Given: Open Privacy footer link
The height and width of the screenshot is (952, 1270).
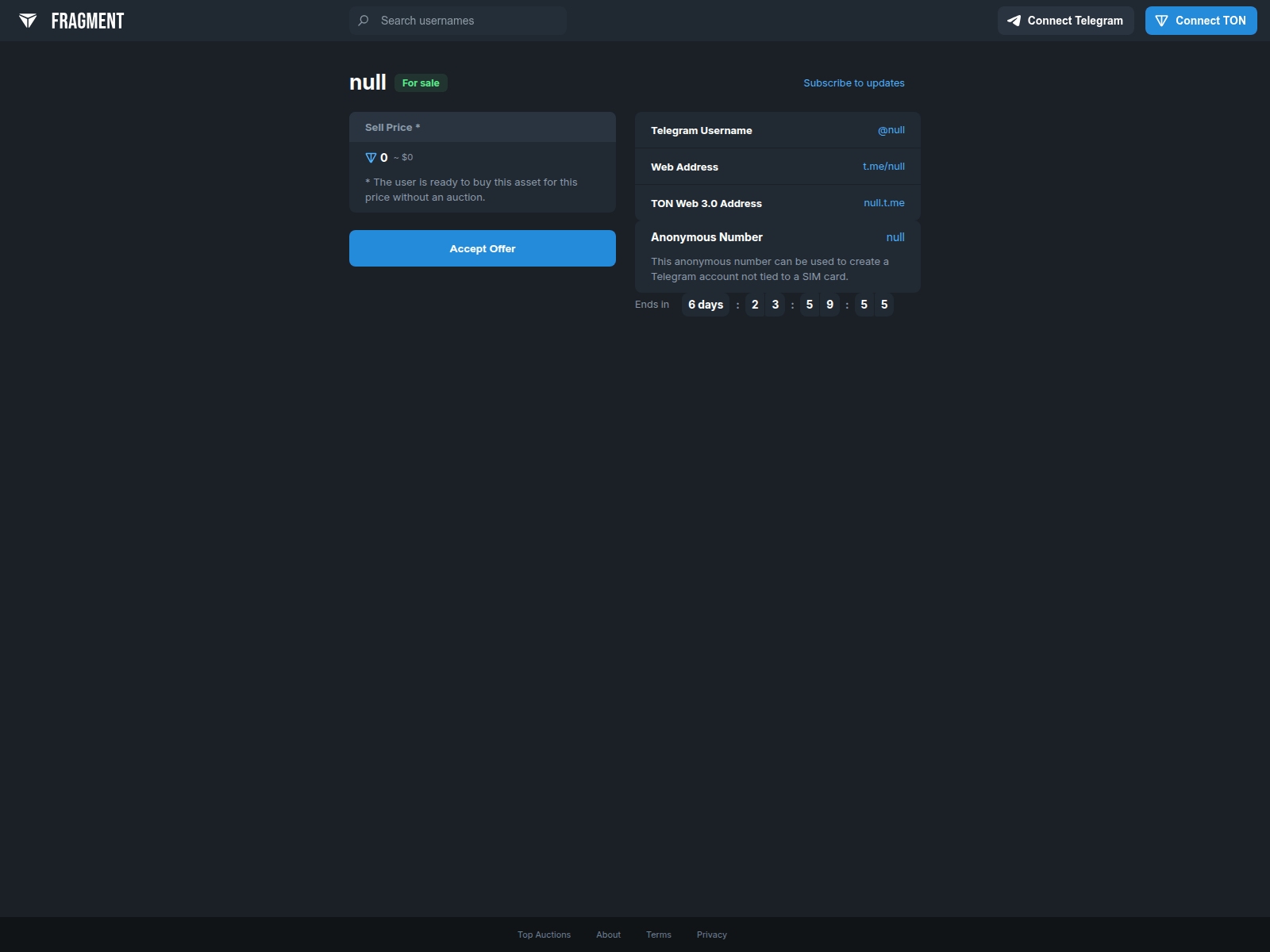Looking at the screenshot, I should 712,935.
